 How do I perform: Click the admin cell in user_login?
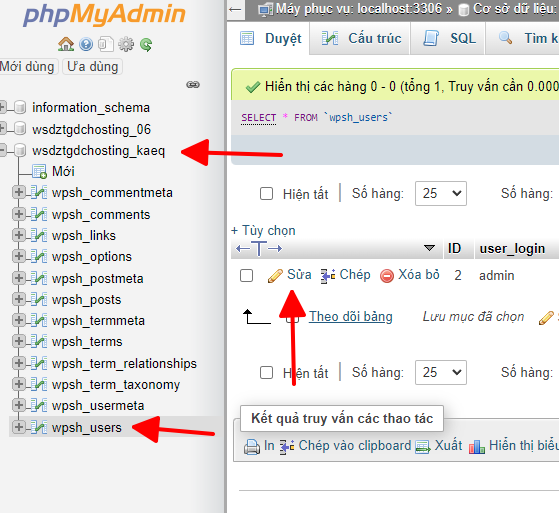(497, 276)
